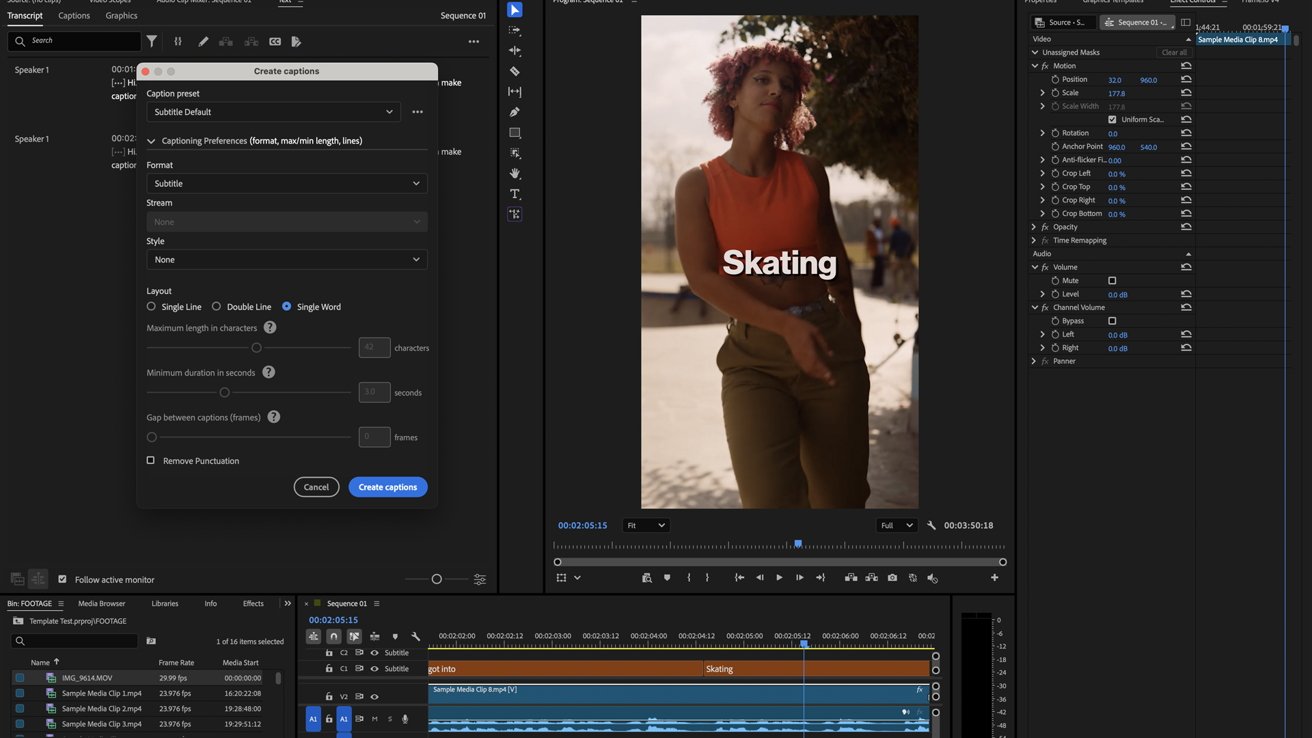Image resolution: width=1312 pixels, height=738 pixels.
Task: Select the Rectangle shape tool
Action: [x=515, y=133]
